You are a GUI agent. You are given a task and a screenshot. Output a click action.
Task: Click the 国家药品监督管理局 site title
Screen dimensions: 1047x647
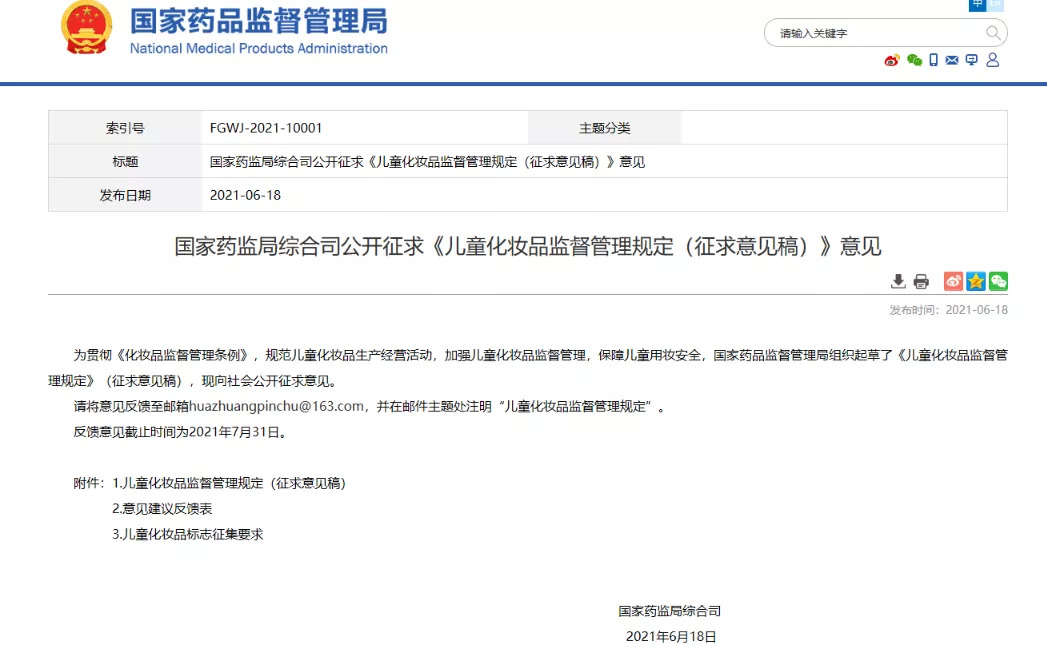click(x=258, y=21)
